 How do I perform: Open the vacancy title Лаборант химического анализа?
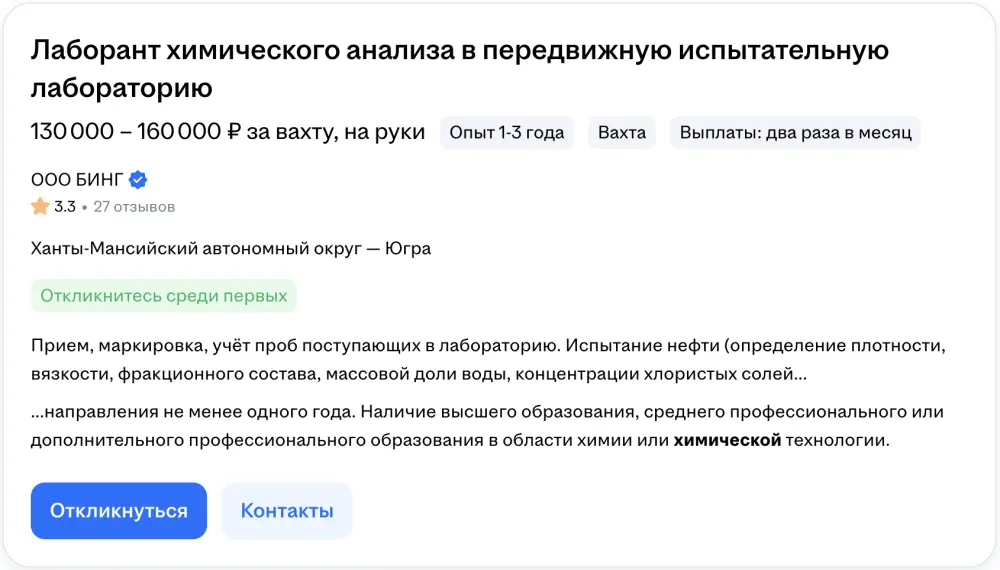[x=459, y=69]
